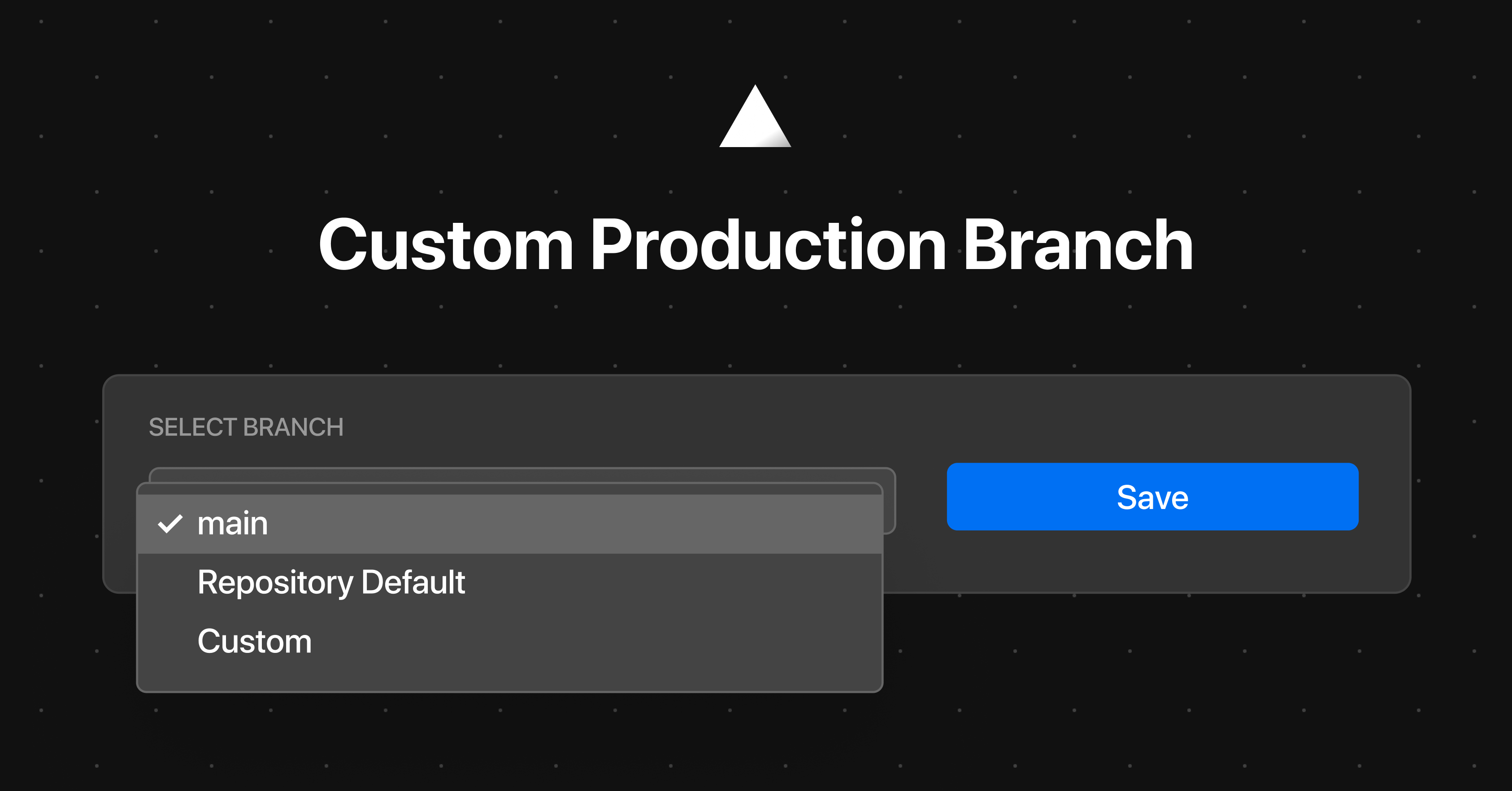Click the gray card area below Save

pyautogui.click(x=1152, y=562)
